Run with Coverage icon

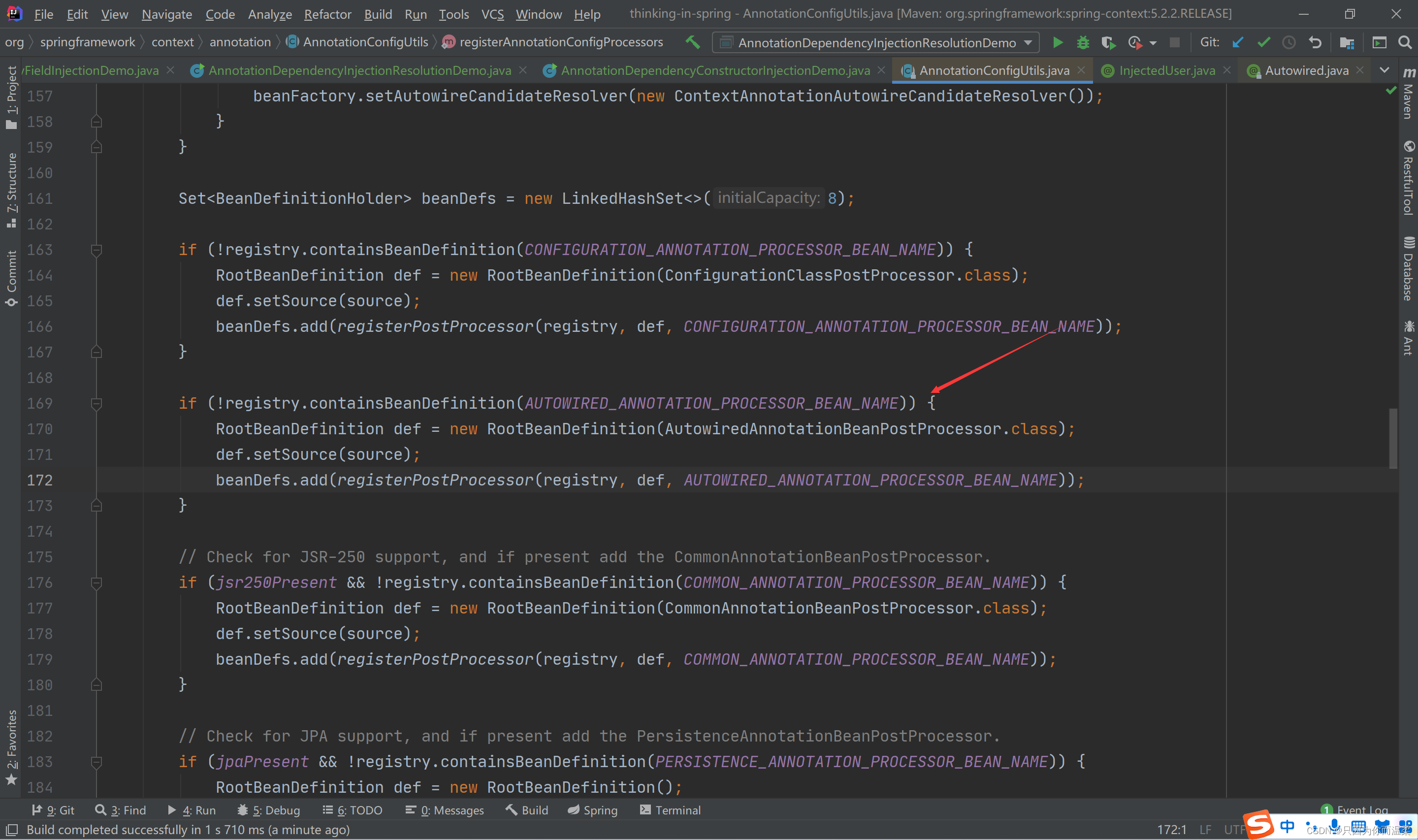point(1108,42)
